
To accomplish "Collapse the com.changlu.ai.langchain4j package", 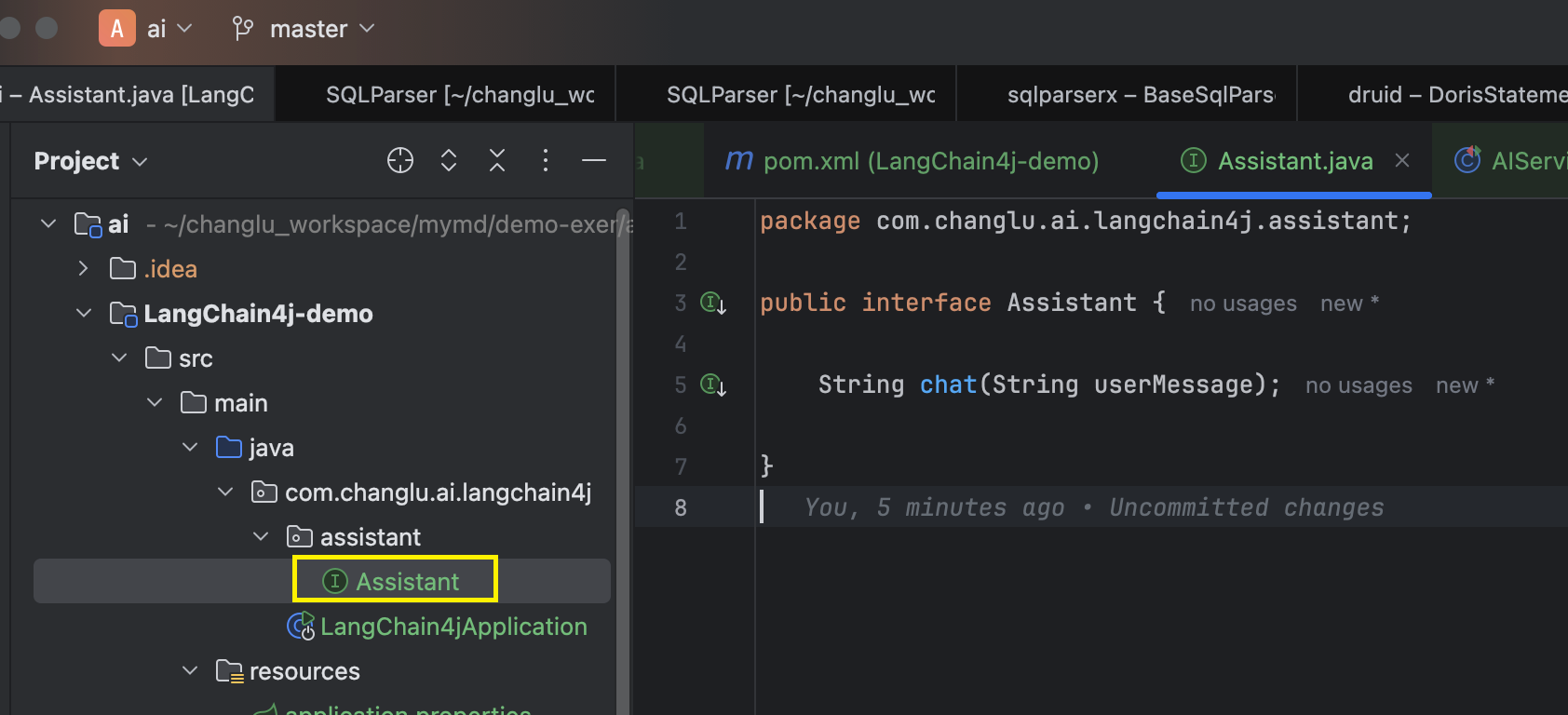I will click(x=225, y=492).
